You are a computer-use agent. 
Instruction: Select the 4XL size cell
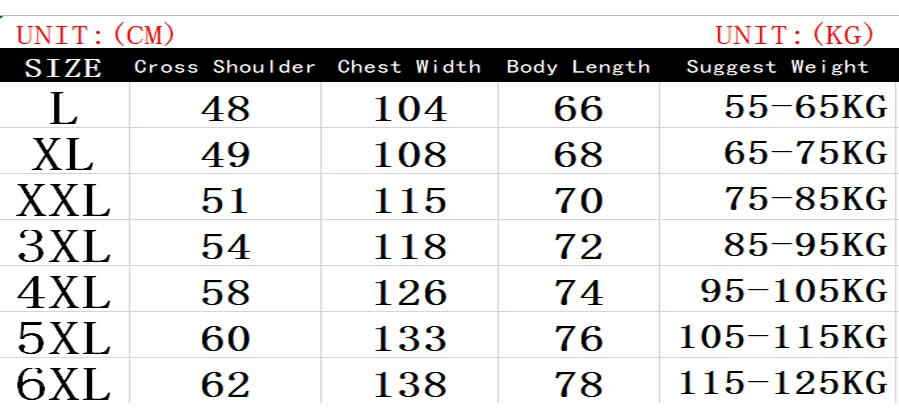[x=62, y=292]
